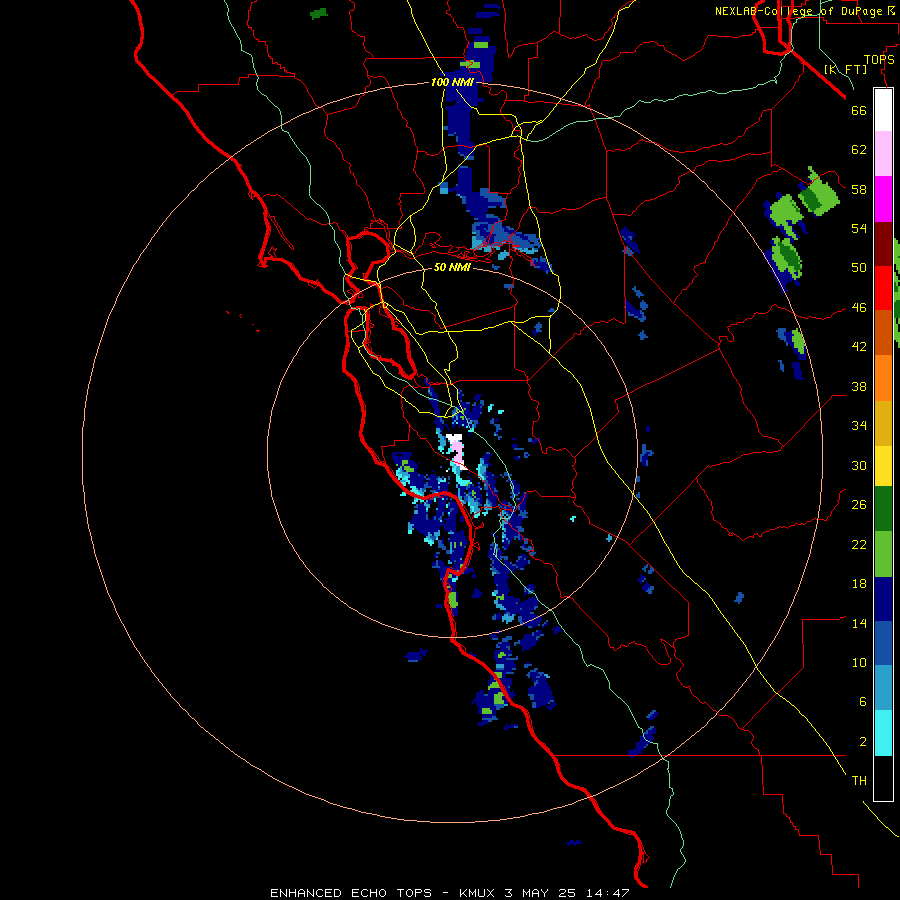Click the '3 MAY 25 14:47' timestamp

point(567,893)
